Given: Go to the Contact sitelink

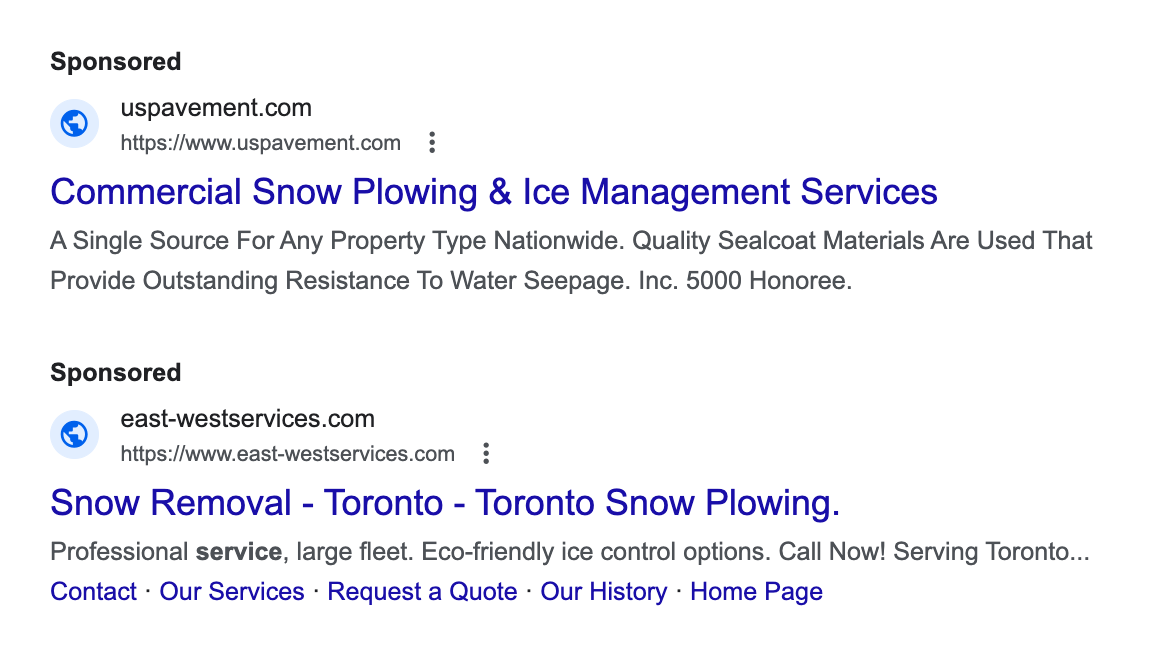Looking at the screenshot, I should 93,592.
